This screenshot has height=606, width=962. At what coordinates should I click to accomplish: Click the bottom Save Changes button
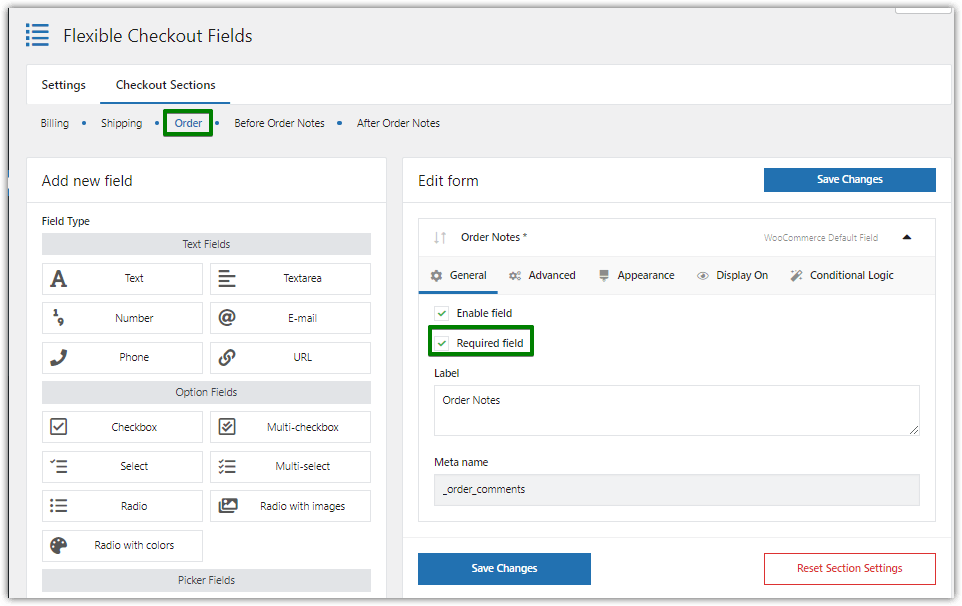click(x=504, y=569)
